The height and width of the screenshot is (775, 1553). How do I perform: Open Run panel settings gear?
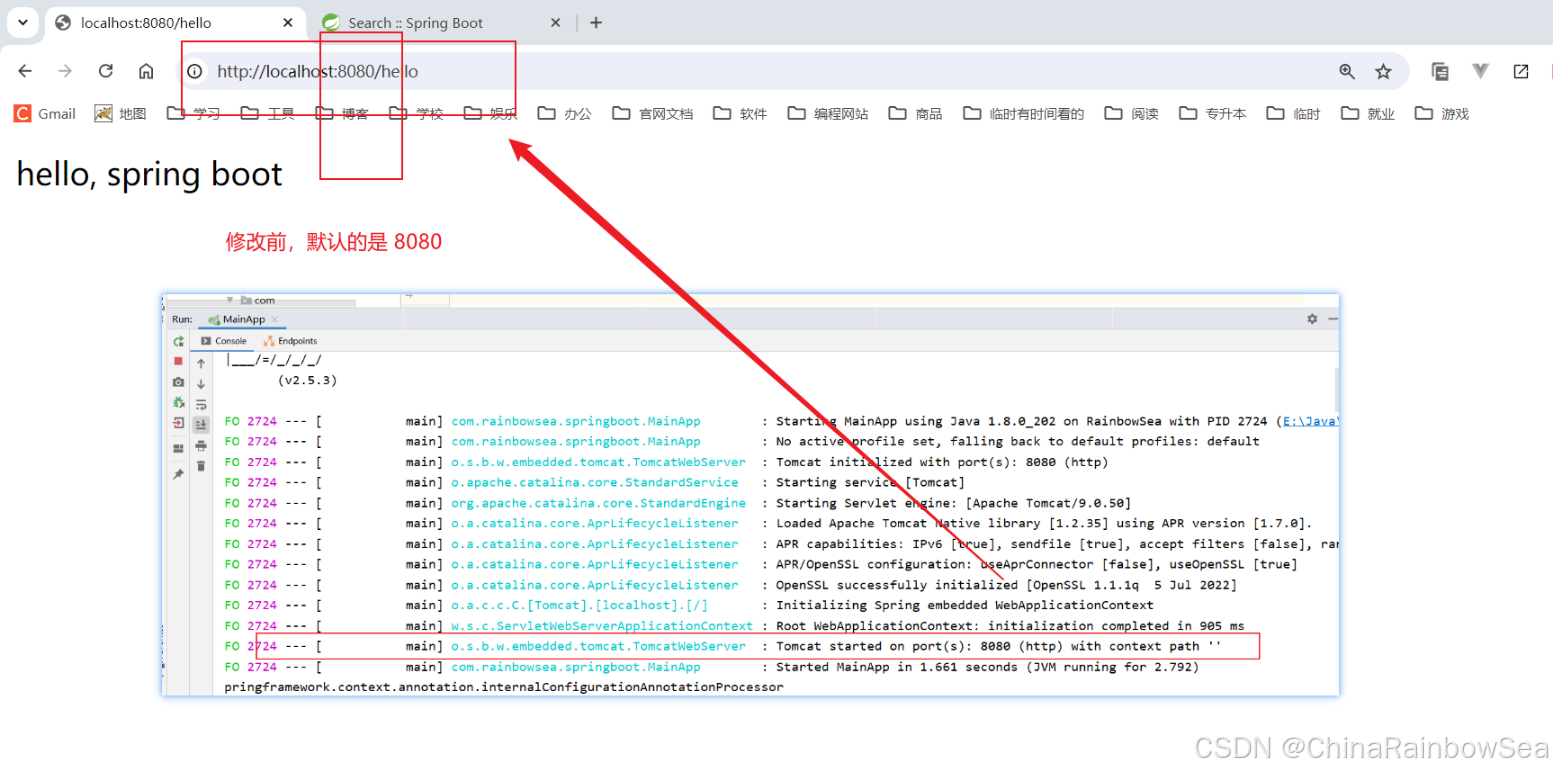pyautogui.click(x=1312, y=319)
